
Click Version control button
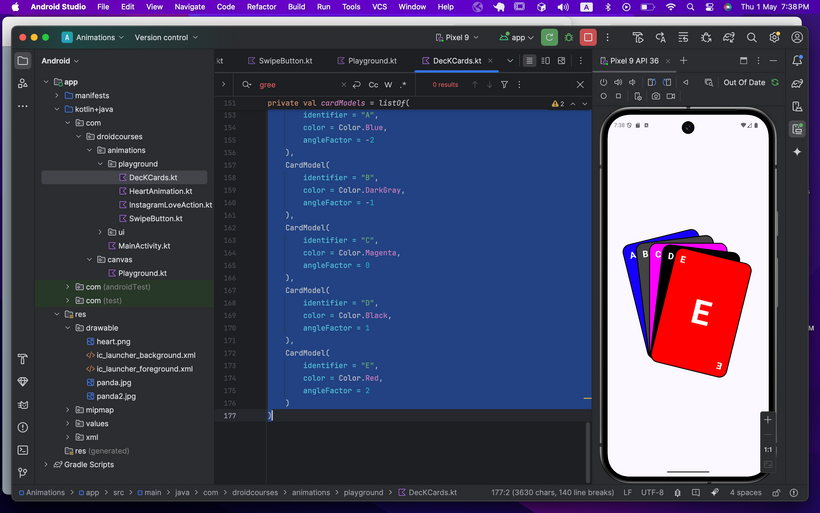pos(166,38)
